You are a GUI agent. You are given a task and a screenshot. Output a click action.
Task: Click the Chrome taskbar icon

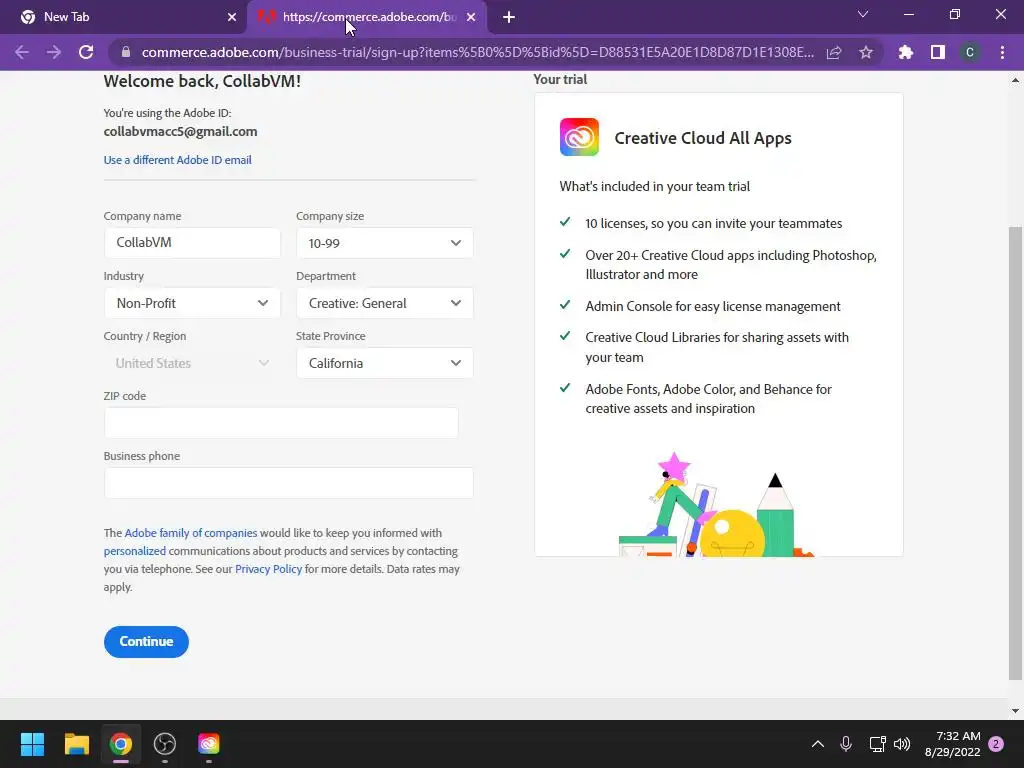121,744
